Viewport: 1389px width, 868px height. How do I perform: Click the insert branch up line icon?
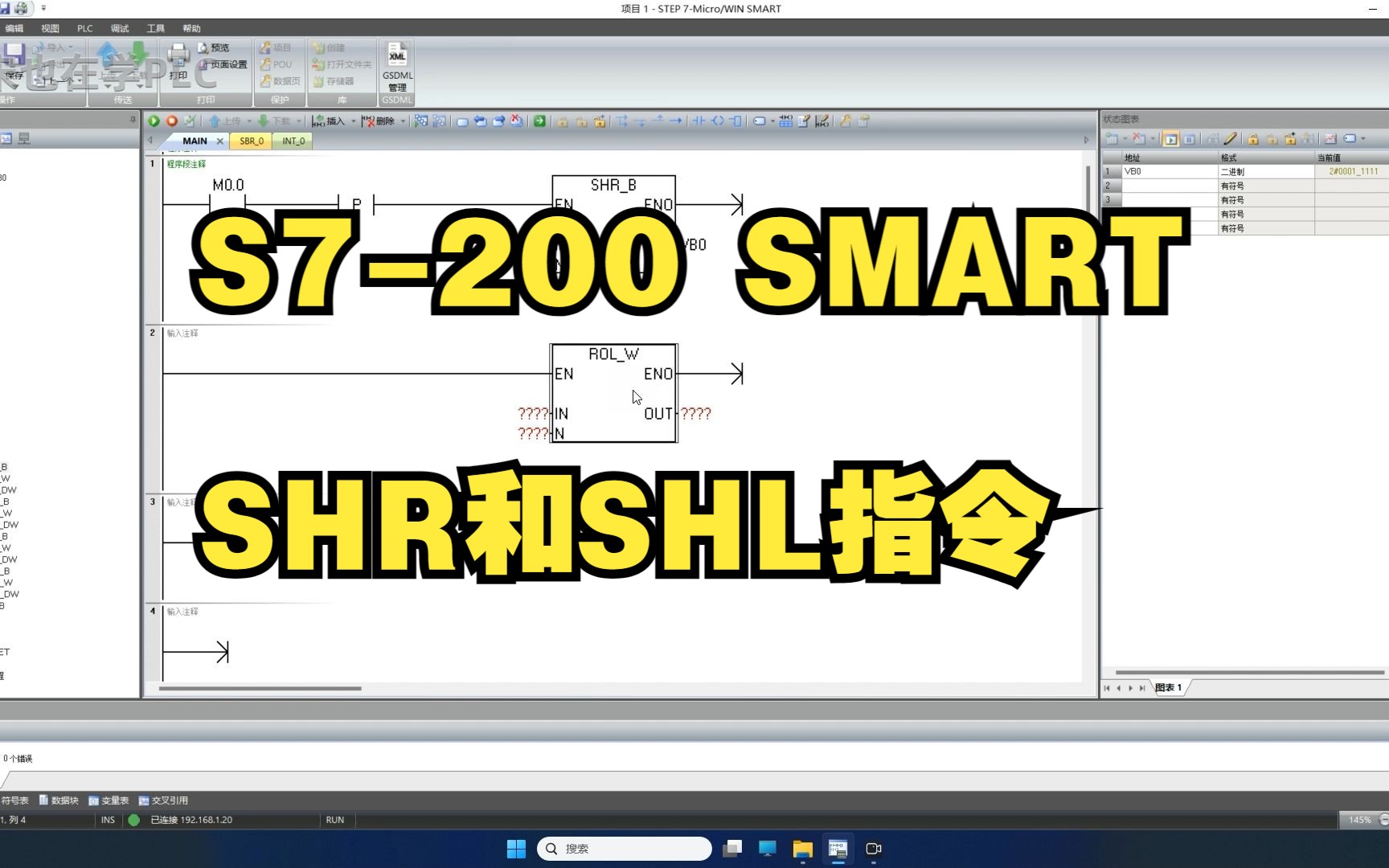point(658,121)
